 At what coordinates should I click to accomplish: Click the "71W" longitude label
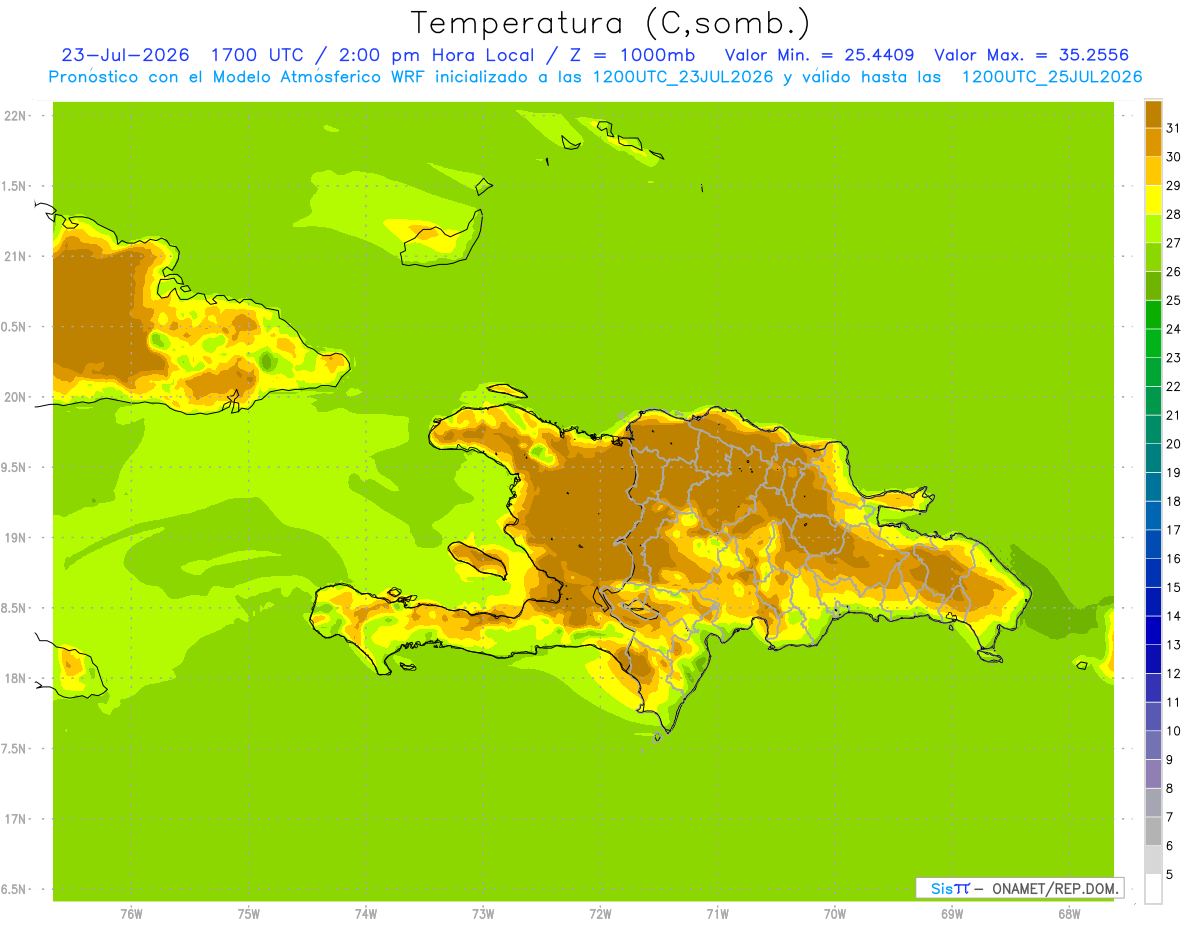tap(717, 914)
